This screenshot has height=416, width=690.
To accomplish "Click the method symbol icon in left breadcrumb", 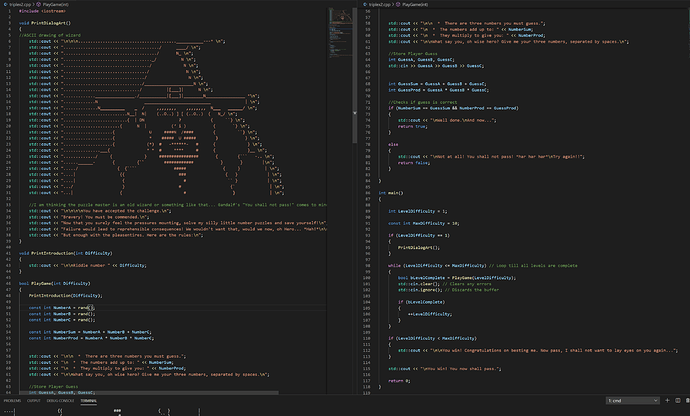I will [x=39, y=4].
